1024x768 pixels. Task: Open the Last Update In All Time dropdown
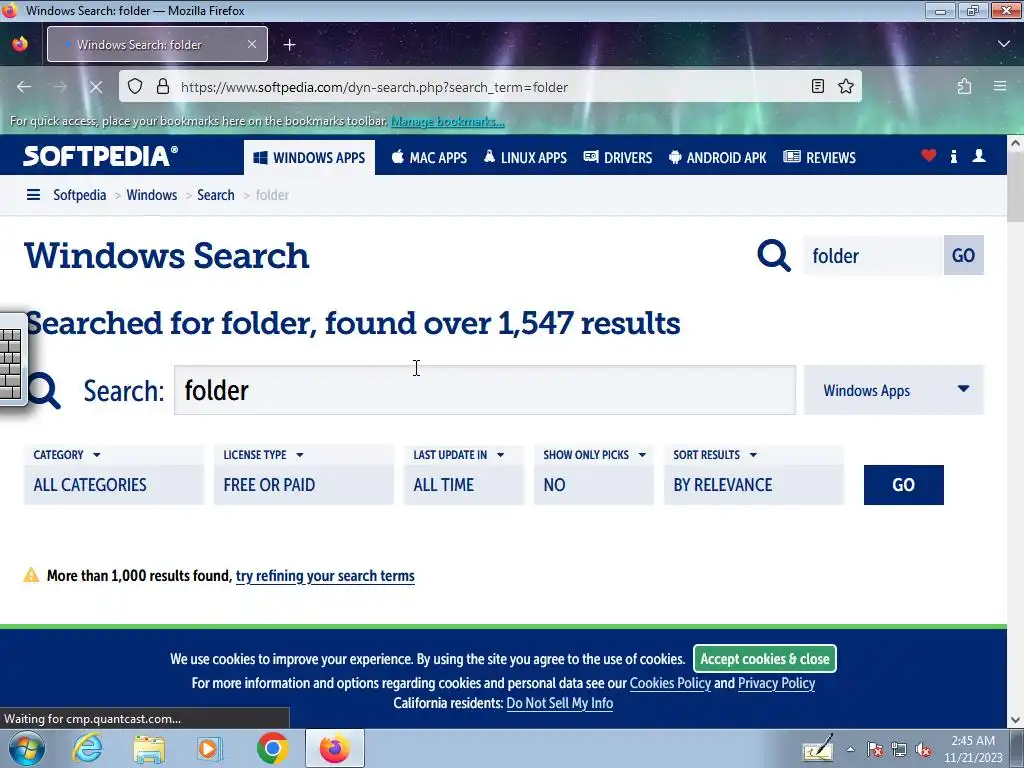click(x=464, y=475)
